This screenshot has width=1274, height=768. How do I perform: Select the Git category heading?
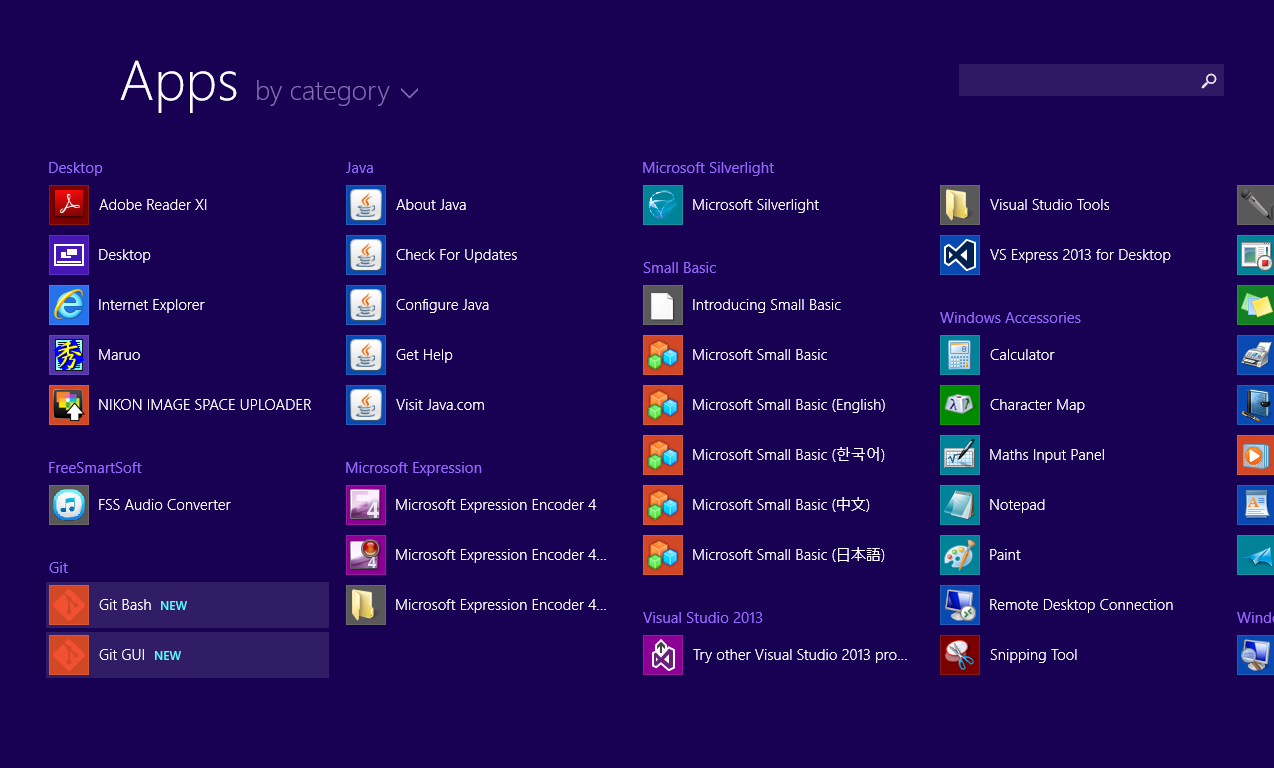coord(58,568)
